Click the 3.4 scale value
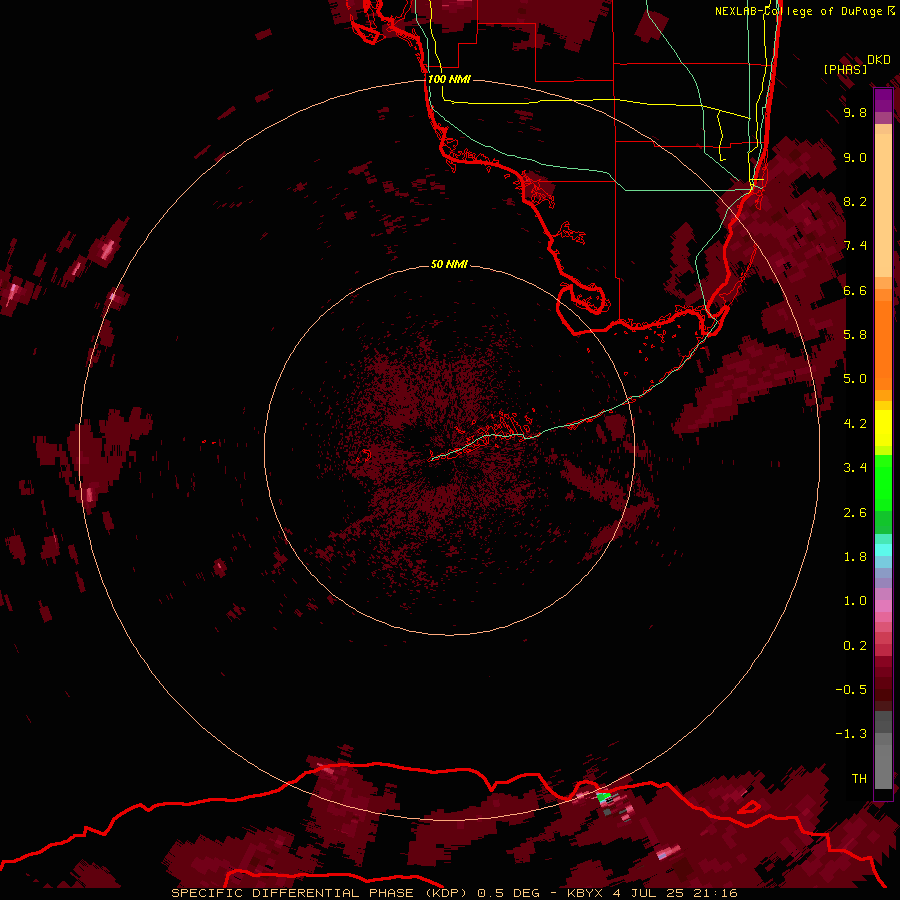 pyautogui.click(x=855, y=468)
